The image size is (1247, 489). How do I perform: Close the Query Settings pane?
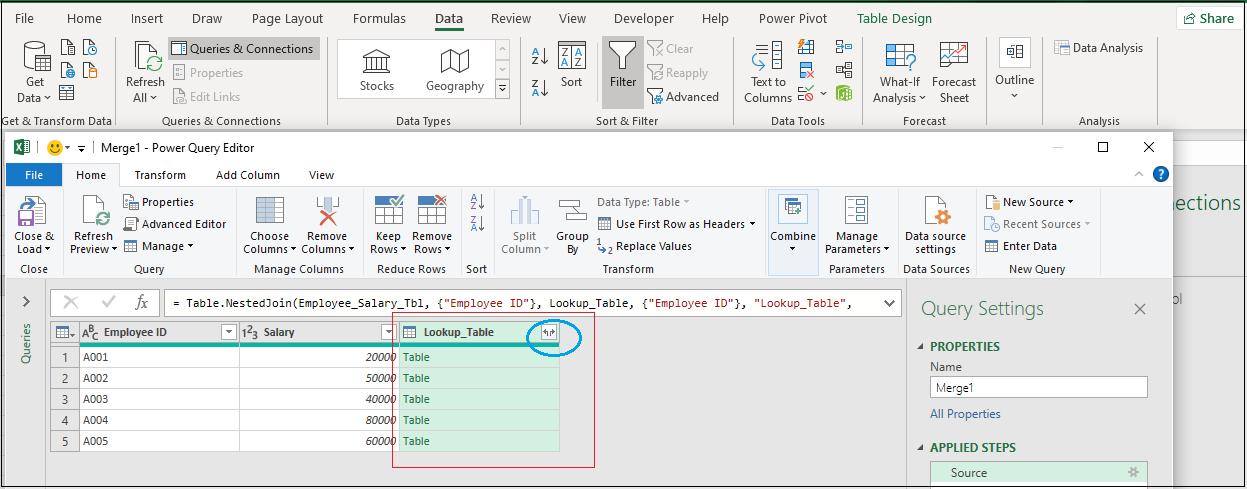click(1139, 310)
